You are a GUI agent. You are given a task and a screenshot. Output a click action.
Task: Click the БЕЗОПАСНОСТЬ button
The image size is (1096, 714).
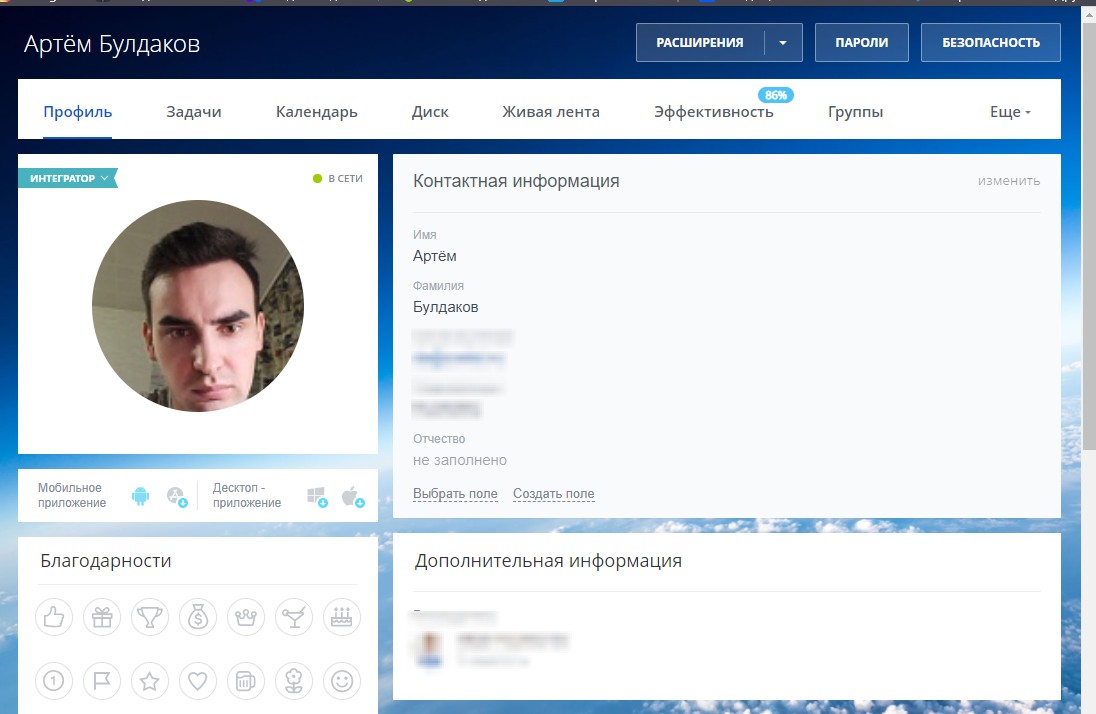[x=990, y=43]
